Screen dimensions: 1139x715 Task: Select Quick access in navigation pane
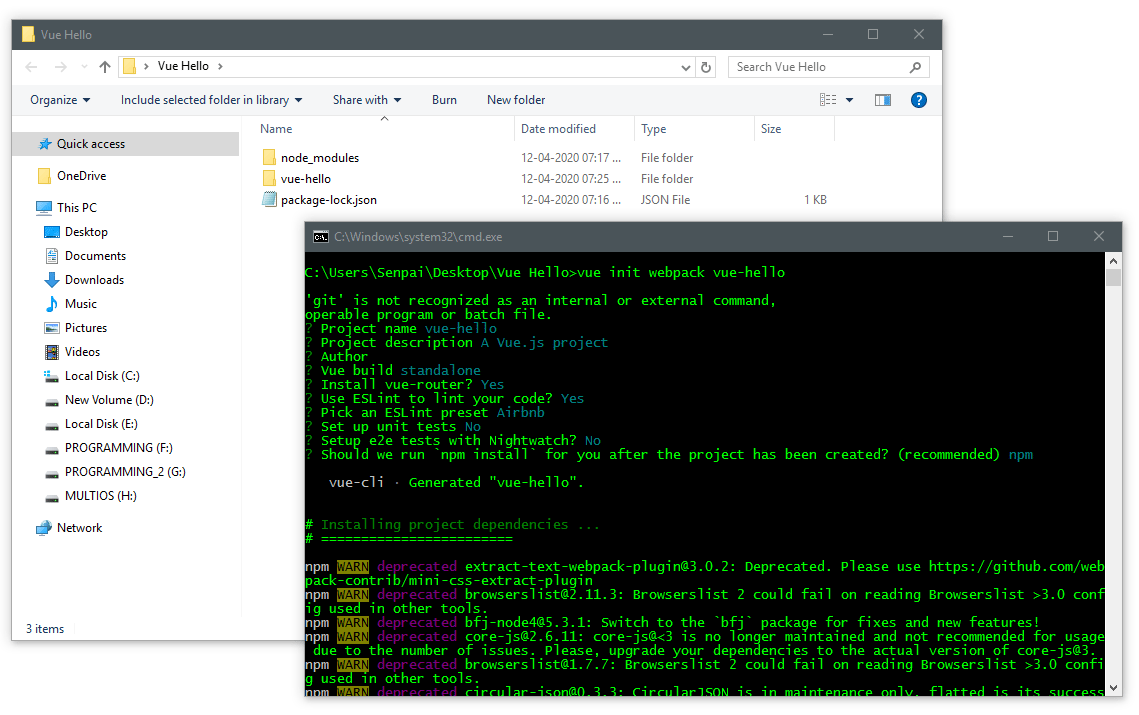[126, 144]
